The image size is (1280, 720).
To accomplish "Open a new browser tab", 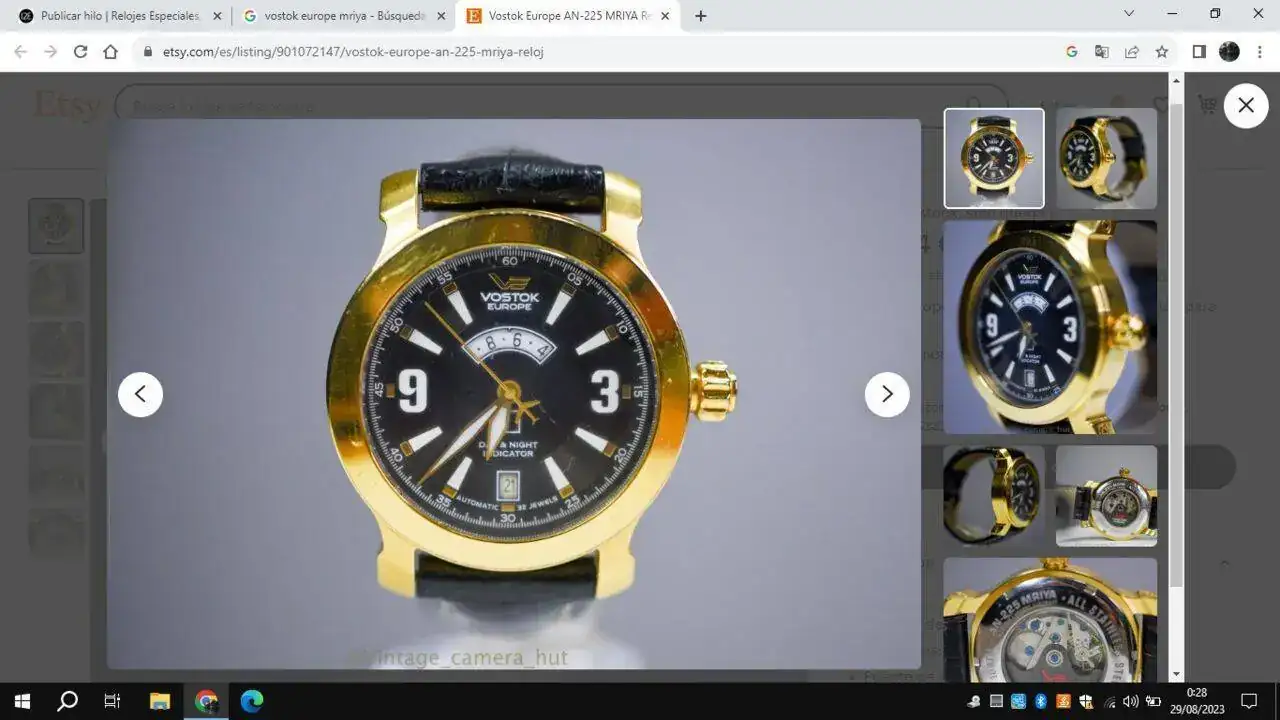I will click(700, 16).
